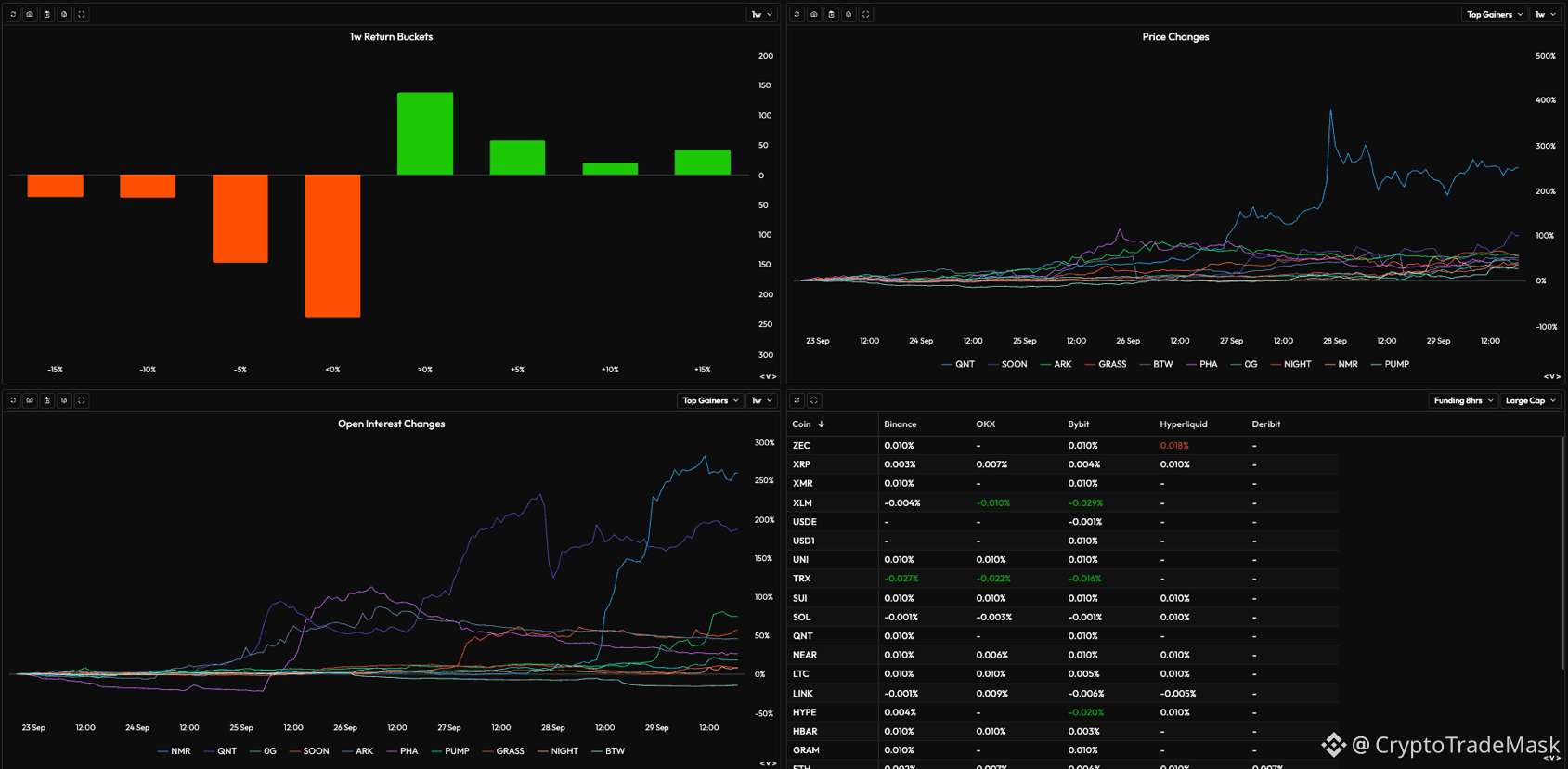Click the green >0% return bucket bar
This screenshot has height=769, width=1568.
[x=425, y=134]
